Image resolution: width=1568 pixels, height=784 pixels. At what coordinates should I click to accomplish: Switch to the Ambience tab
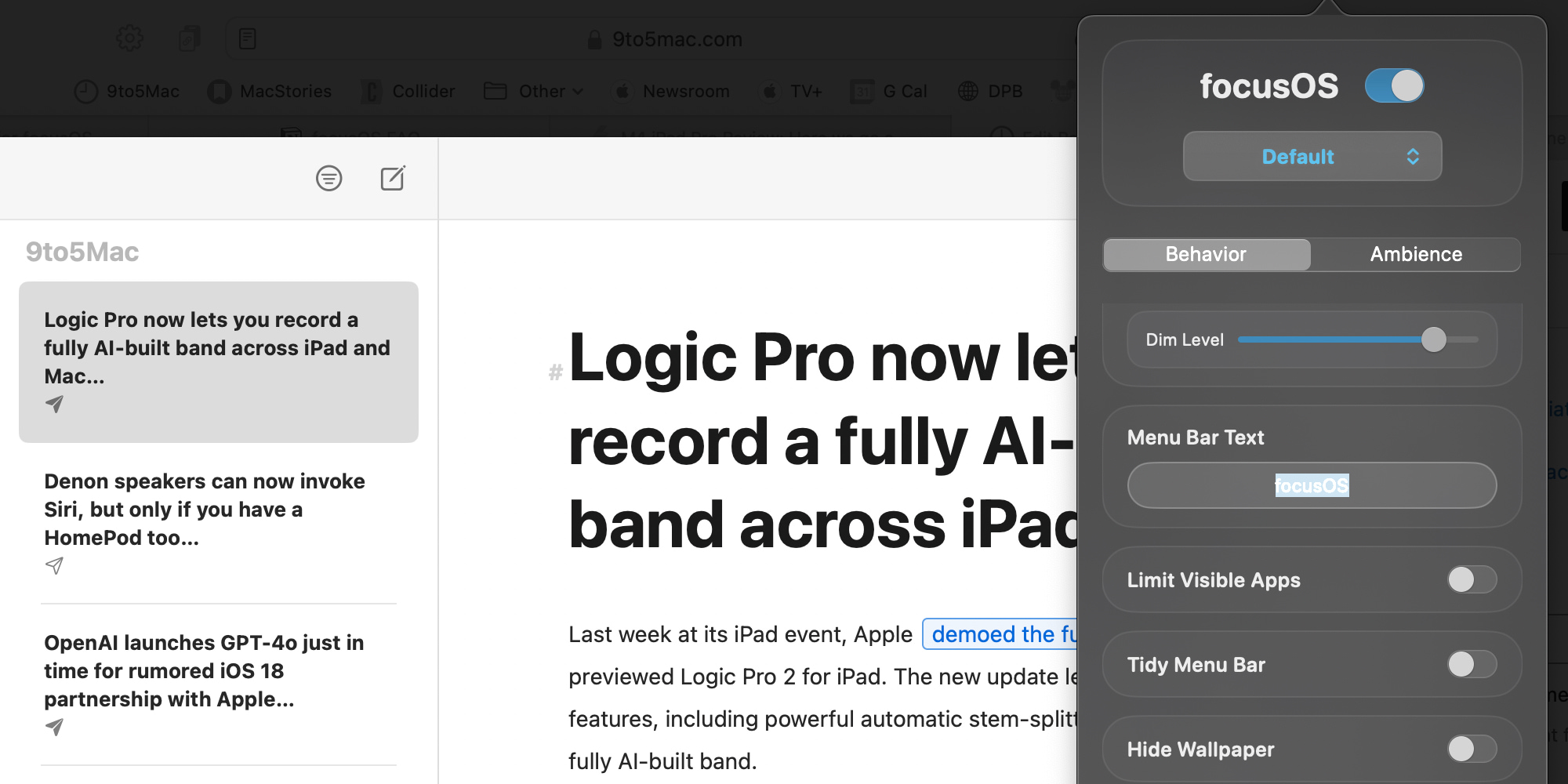[x=1415, y=254]
